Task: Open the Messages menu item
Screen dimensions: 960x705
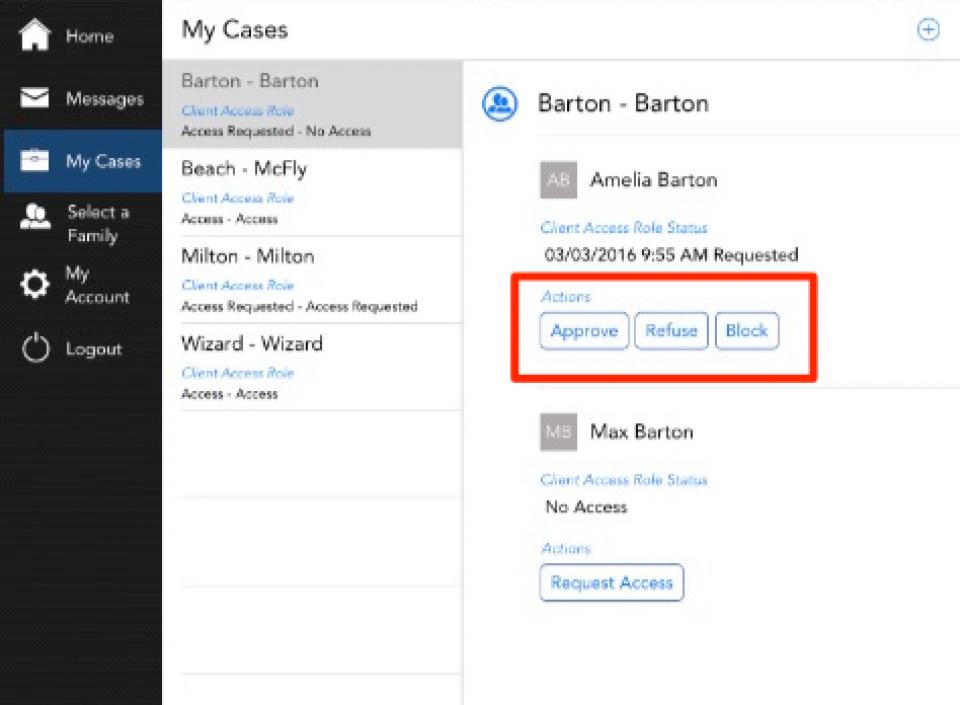Action: (x=81, y=98)
